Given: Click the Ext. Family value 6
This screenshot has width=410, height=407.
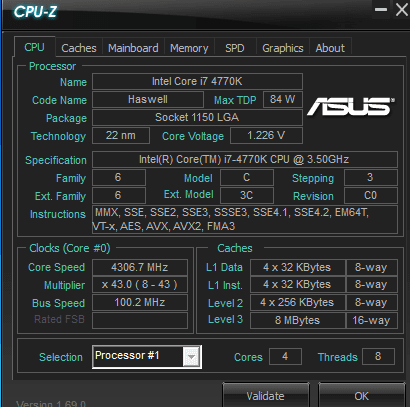Looking at the screenshot, I should tap(119, 195).
